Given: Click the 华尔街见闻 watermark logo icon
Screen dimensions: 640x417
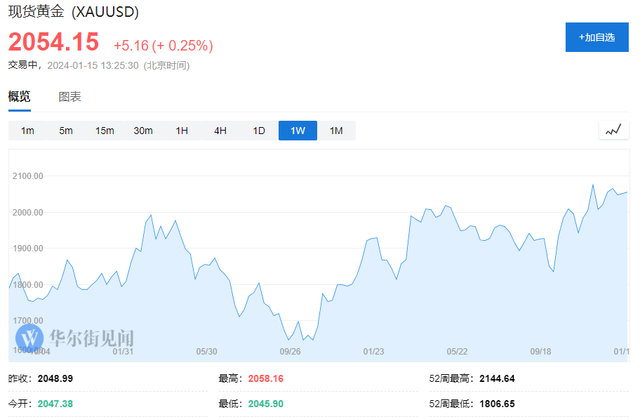Looking at the screenshot, I should 31,337.
